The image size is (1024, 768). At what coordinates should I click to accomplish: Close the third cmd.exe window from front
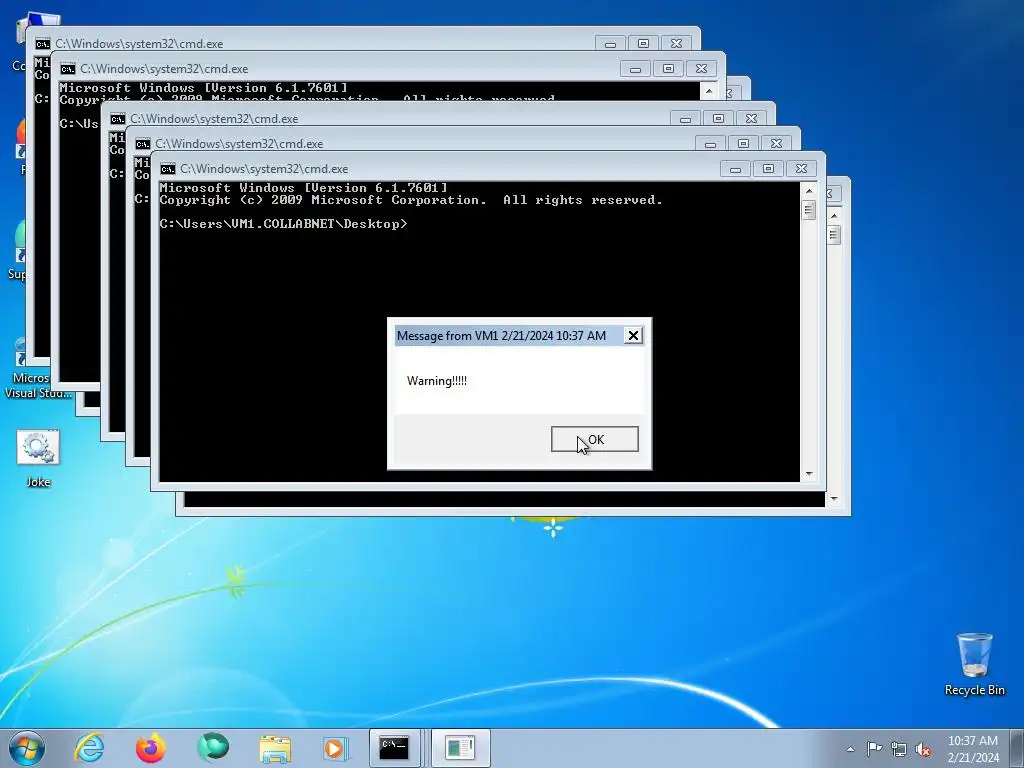click(x=751, y=119)
